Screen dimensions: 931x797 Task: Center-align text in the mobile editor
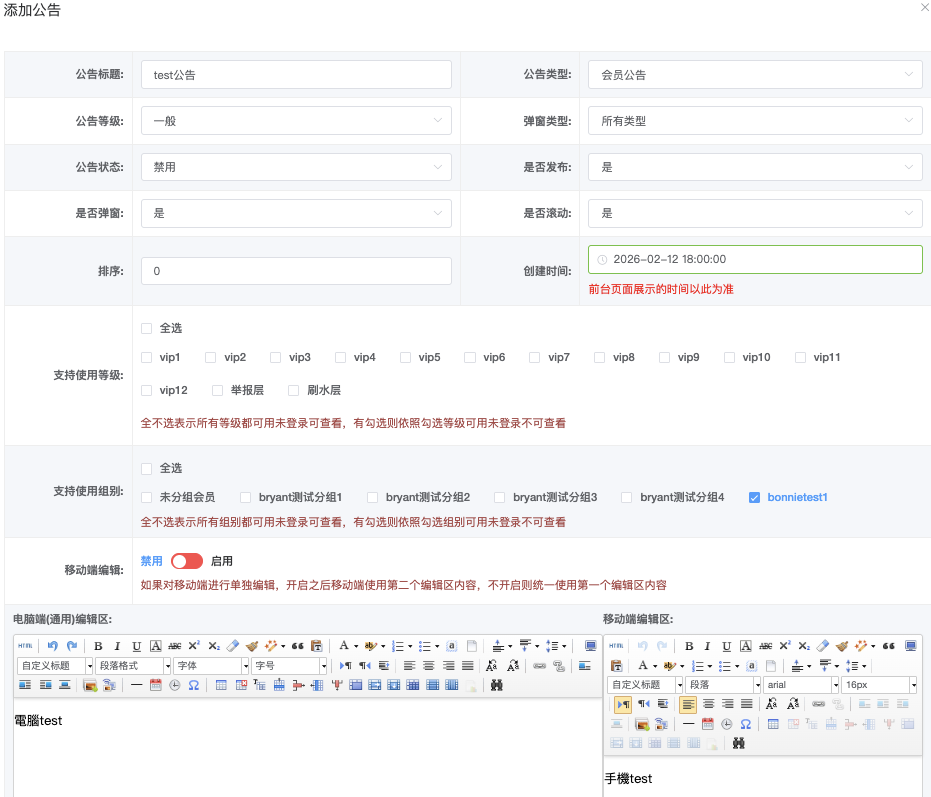pyautogui.click(x=708, y=705)
